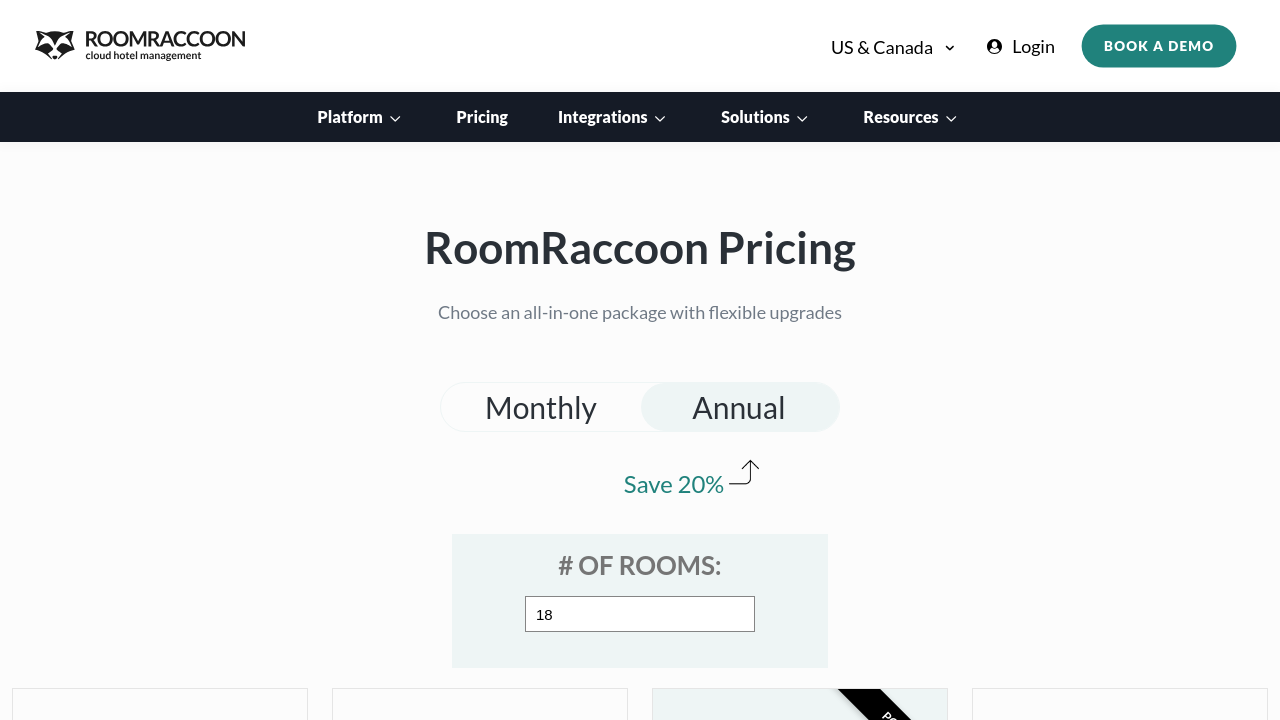
Task: Click the Login link
Action: [1033, 47]
